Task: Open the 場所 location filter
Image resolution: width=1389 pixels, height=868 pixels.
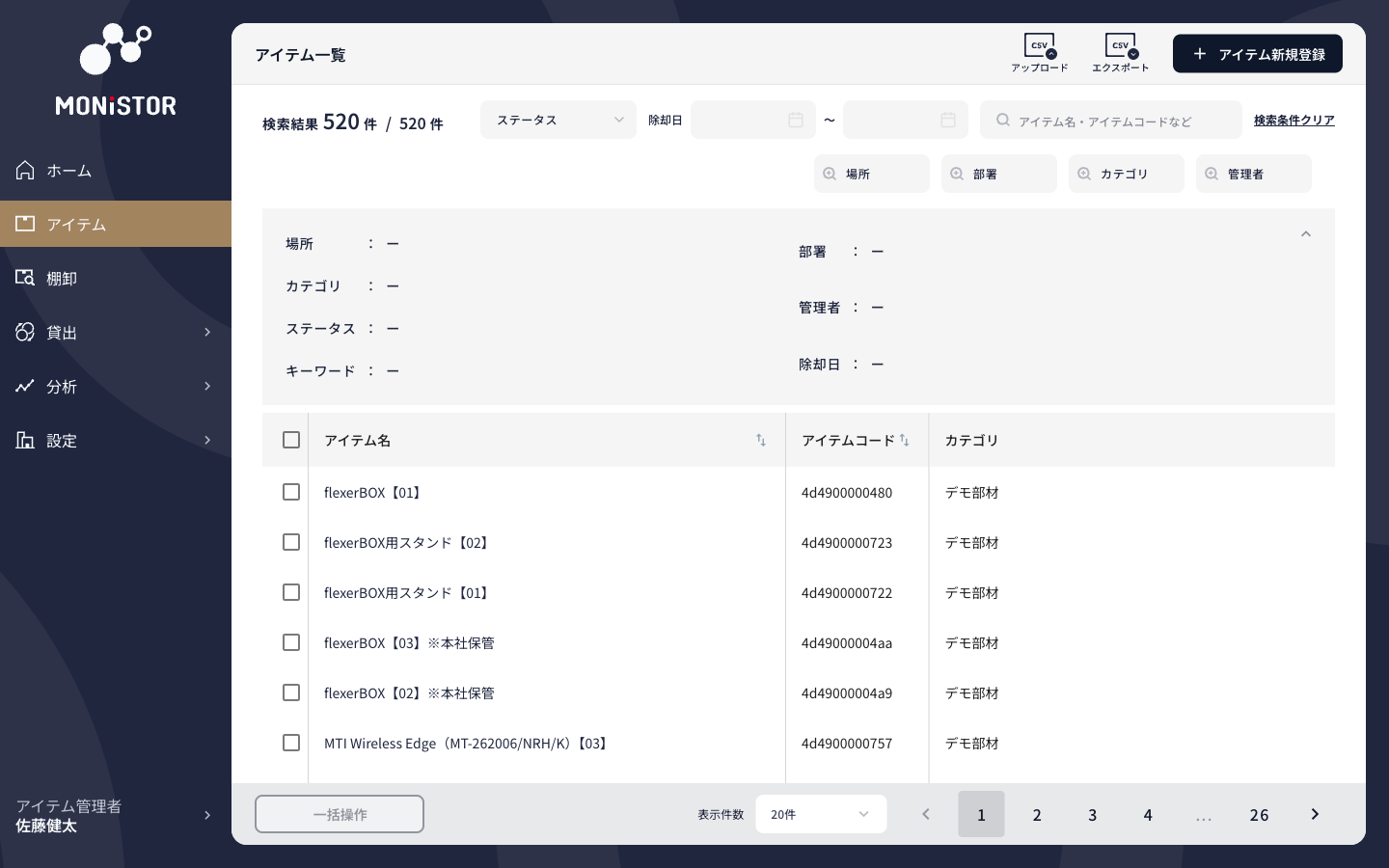Action: [x=871, y=174]
